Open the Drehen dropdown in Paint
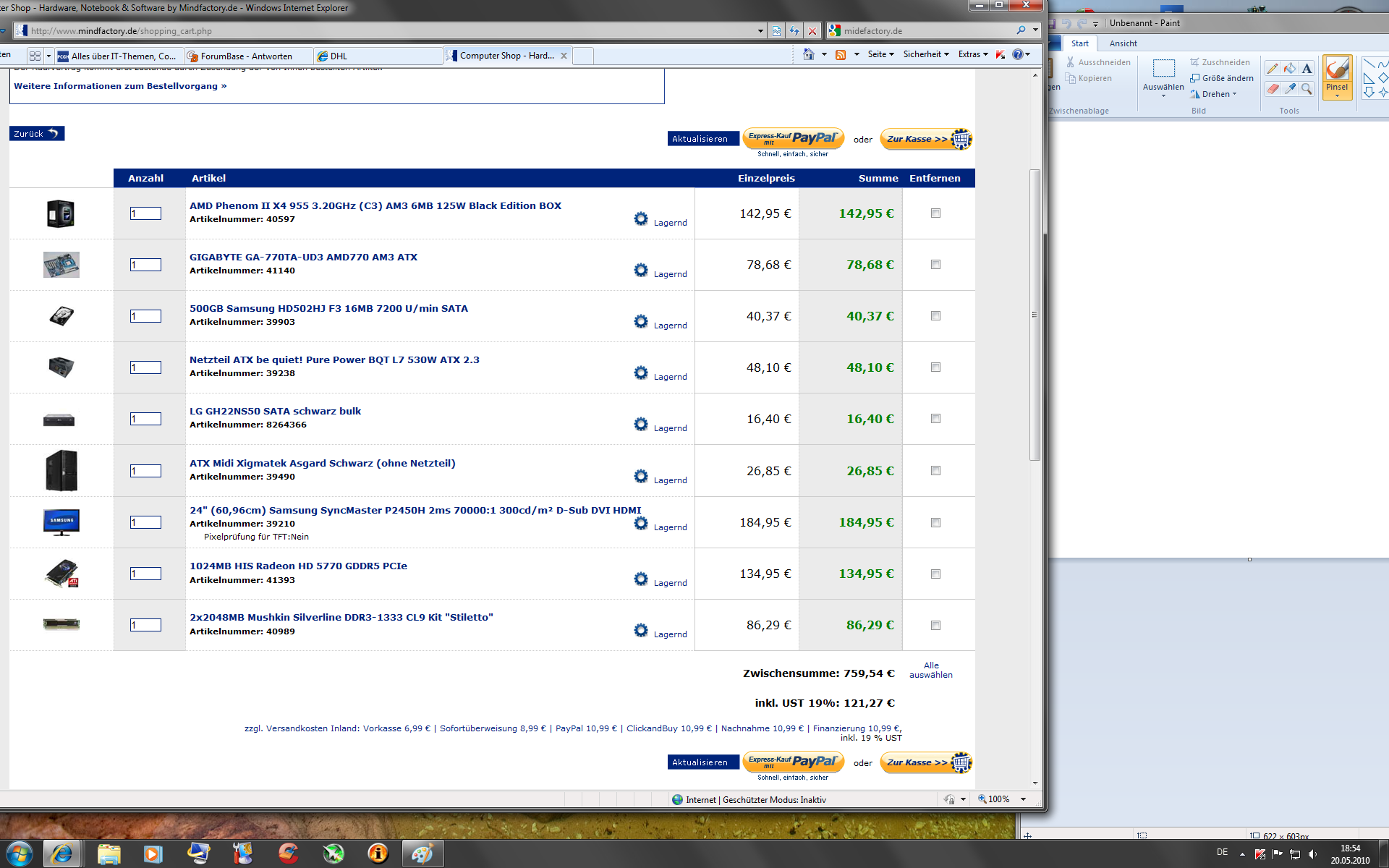 (x=1215, y=94)
